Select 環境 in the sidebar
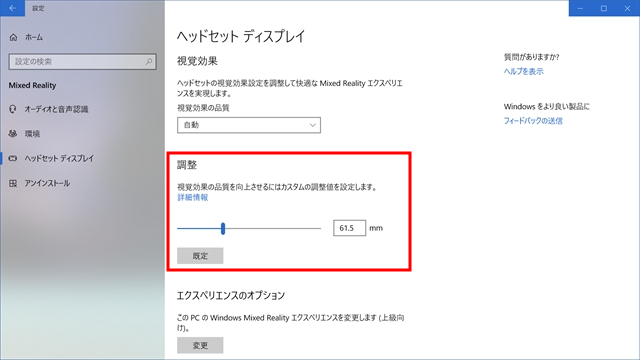 pos(32,134)
